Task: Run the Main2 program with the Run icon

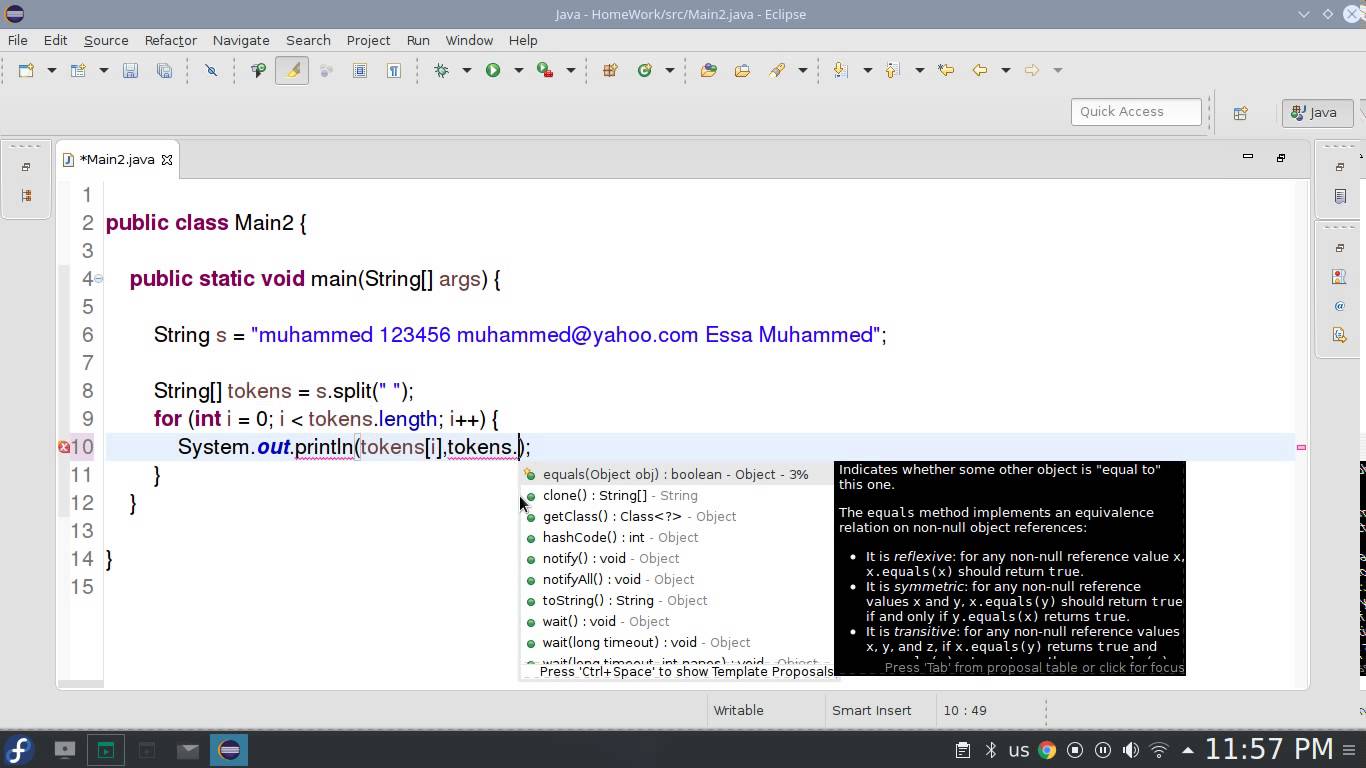Action: click(x=493, y=70)
